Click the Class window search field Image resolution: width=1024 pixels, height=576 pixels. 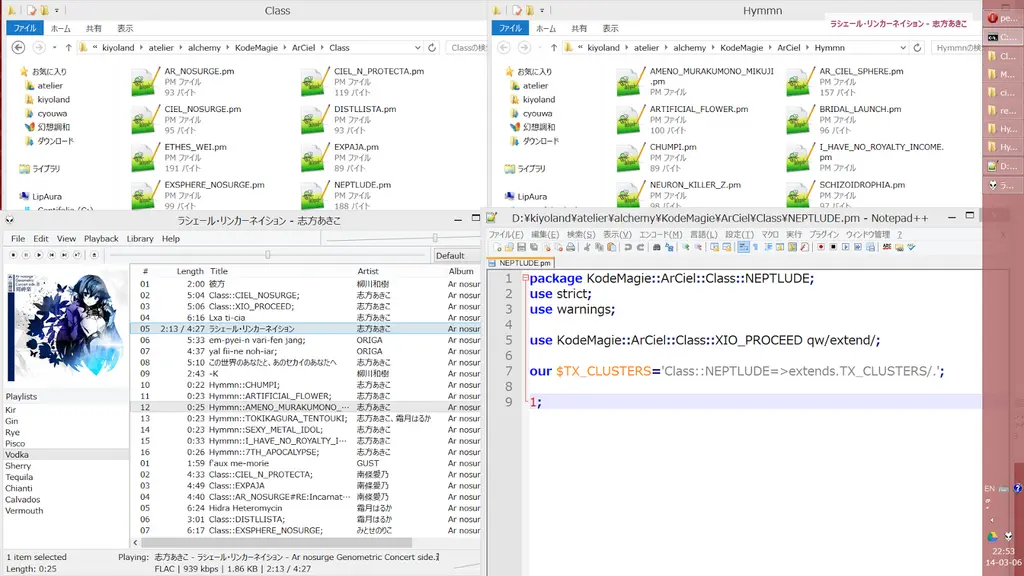point(467,48)
